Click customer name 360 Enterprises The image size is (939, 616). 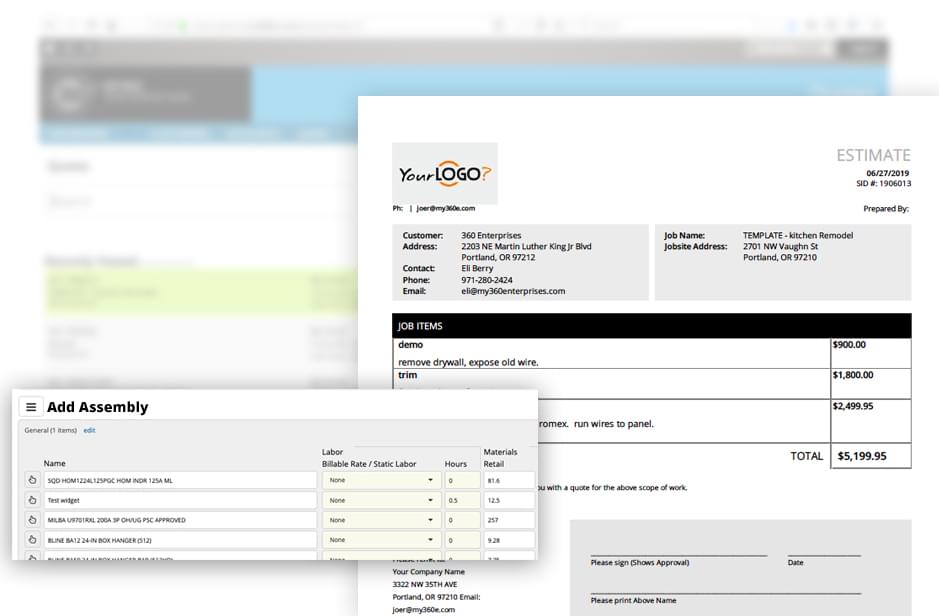click(x=491, y=235)
